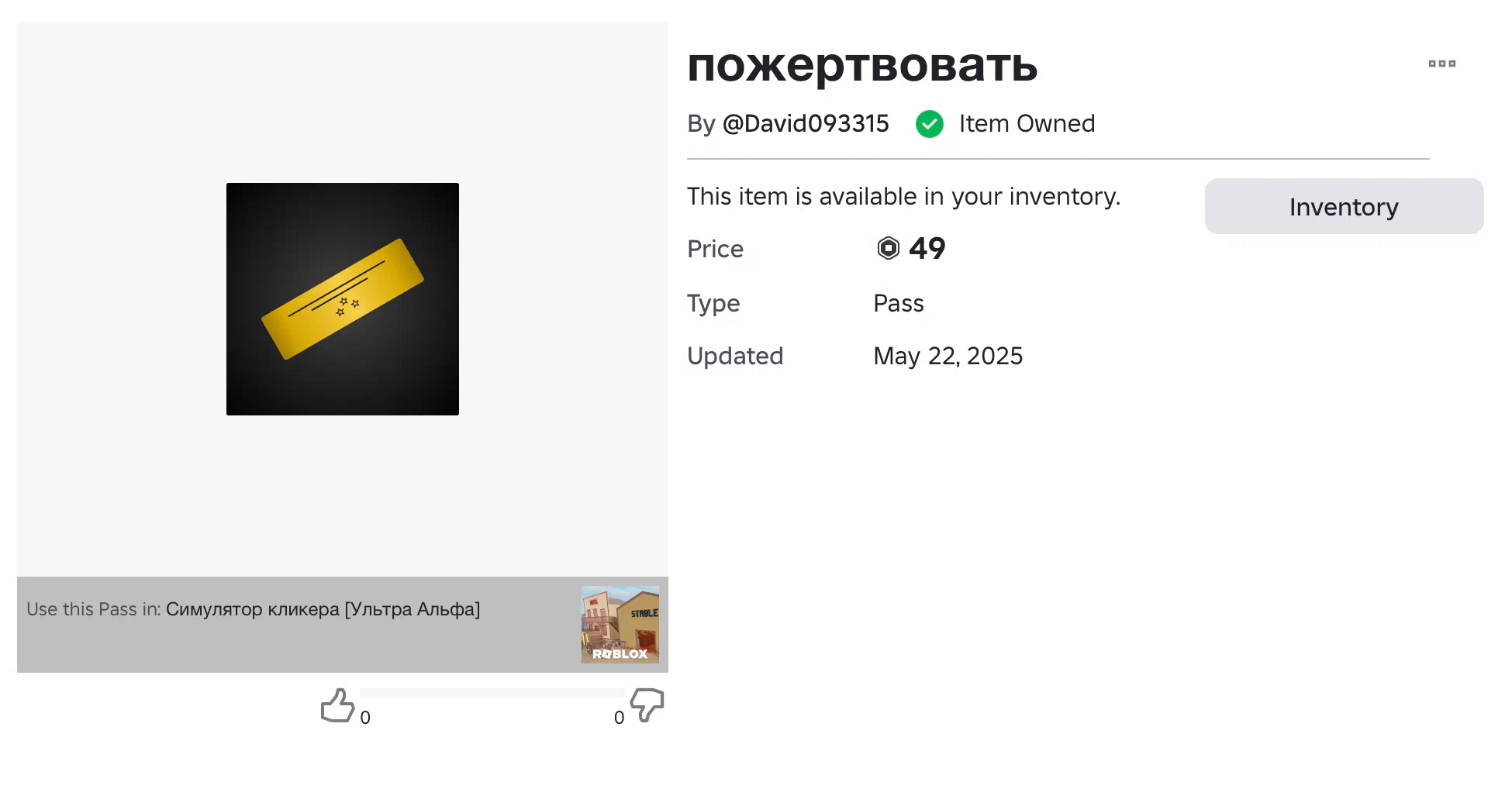Open the Симулятор кликера game link

pos(323,609)
